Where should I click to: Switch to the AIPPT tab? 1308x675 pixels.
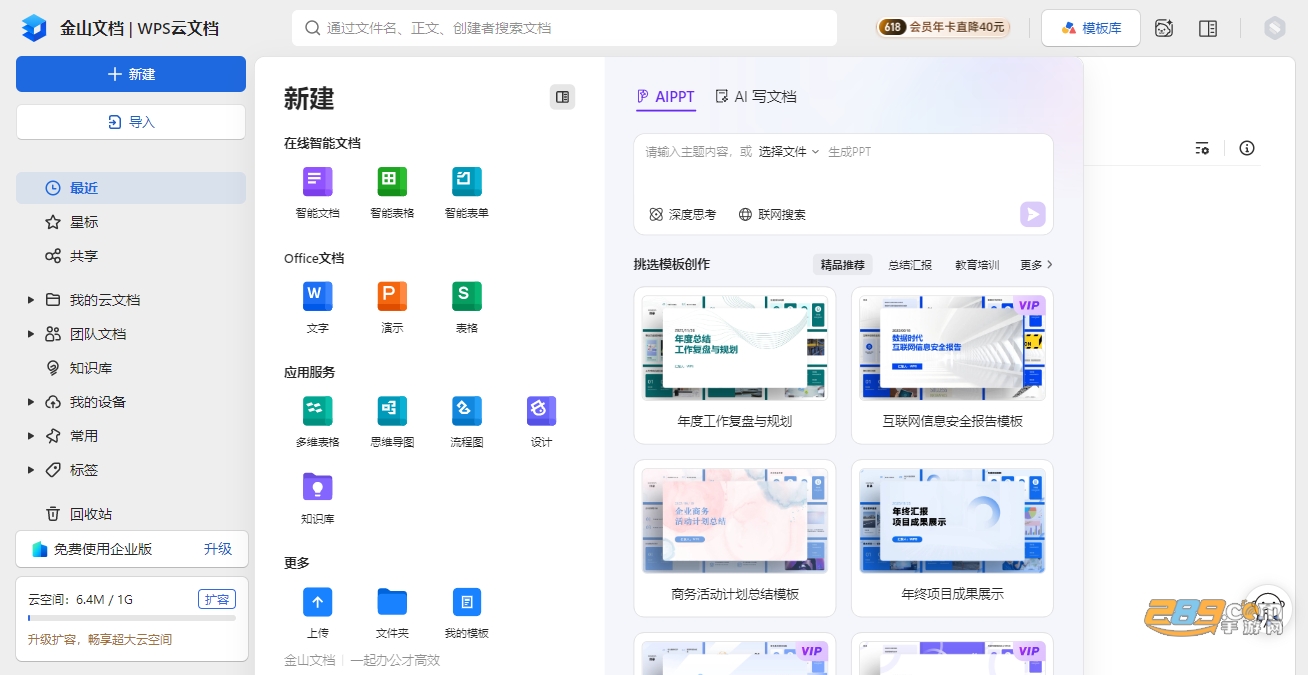[666, 97]
